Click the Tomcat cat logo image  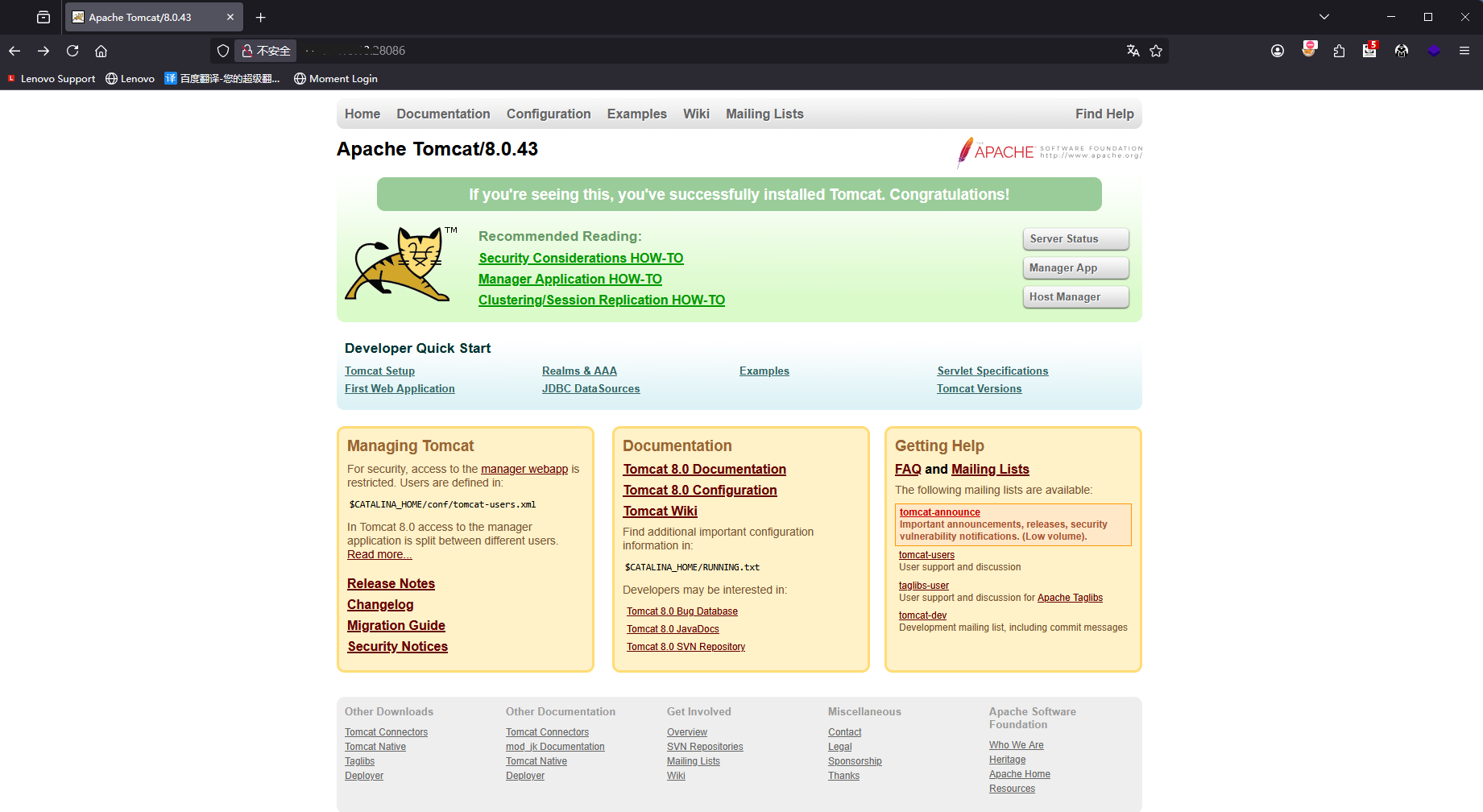click(x=400, y=264)
